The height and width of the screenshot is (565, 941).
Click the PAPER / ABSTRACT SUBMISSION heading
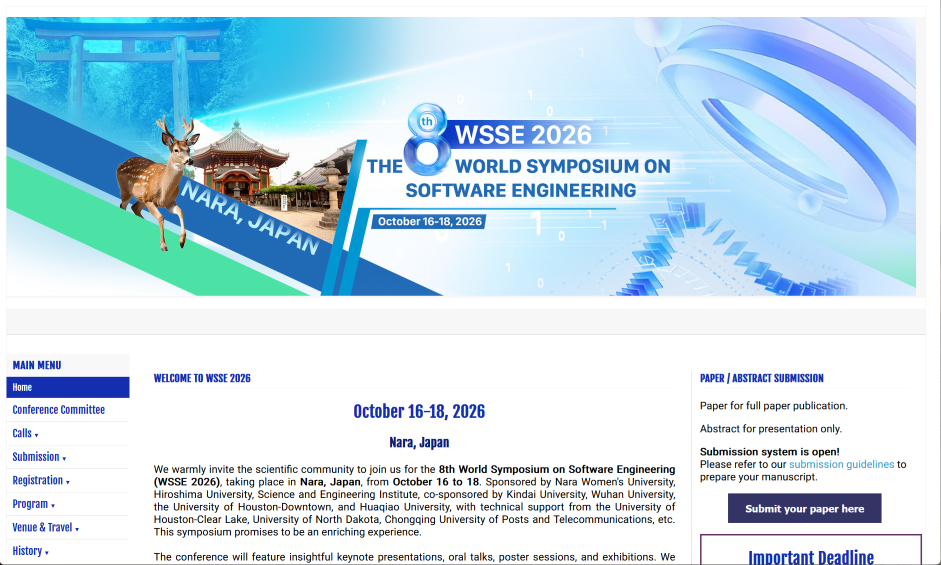[762, 378]
